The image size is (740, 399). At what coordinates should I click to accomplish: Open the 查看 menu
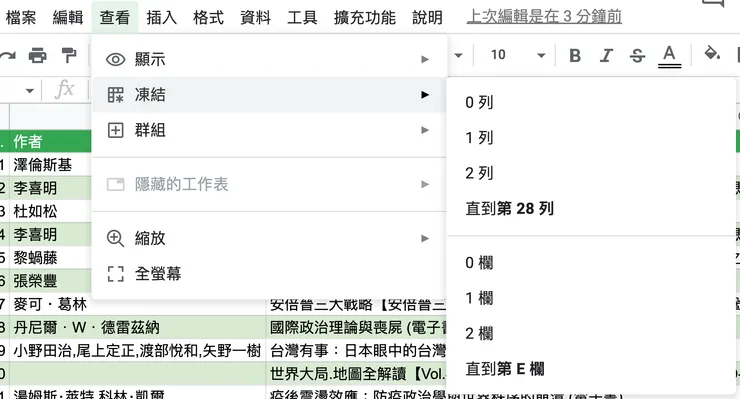pyautogui.click(x=115, y=17)
